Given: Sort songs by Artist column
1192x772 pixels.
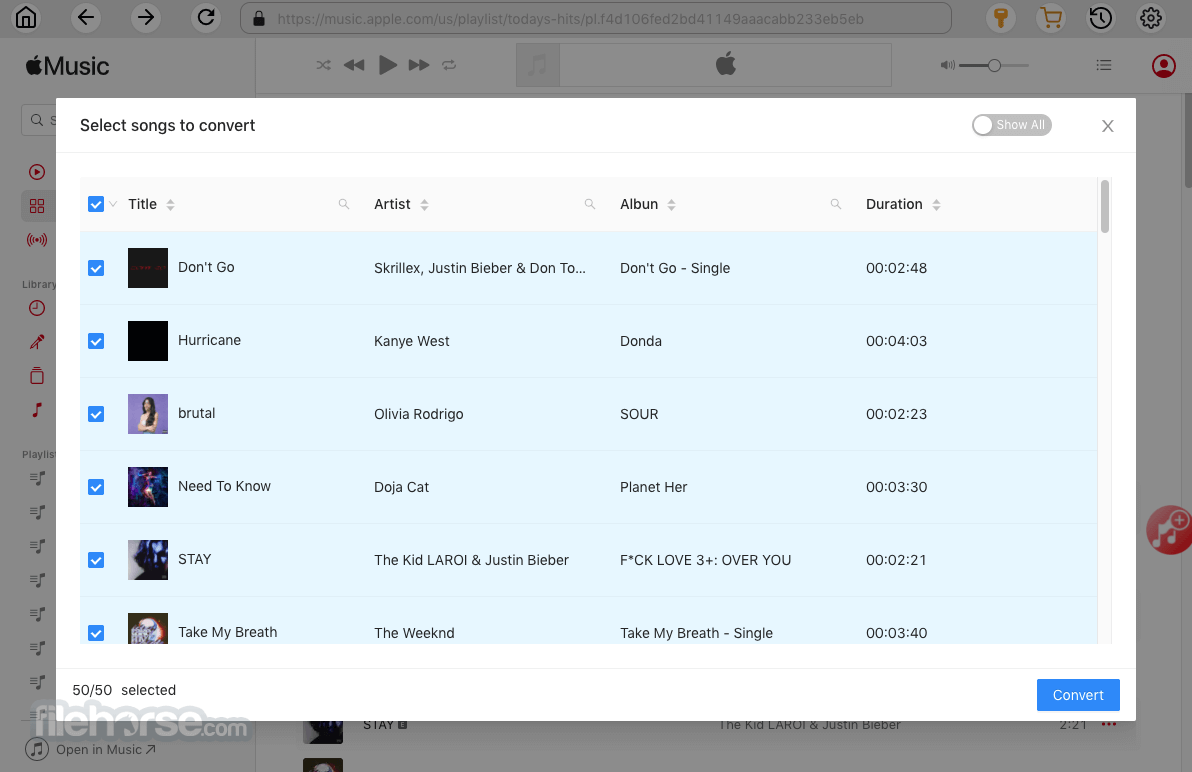Looking at the screenshot, I should point(424,204).
